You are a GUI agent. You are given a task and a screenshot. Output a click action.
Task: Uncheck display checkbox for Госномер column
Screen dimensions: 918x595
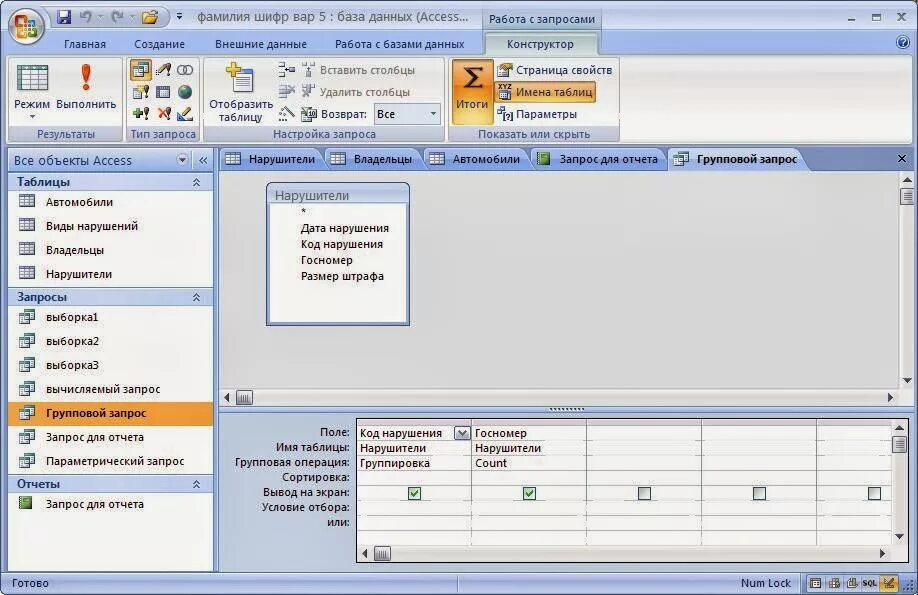click(529, 494)
